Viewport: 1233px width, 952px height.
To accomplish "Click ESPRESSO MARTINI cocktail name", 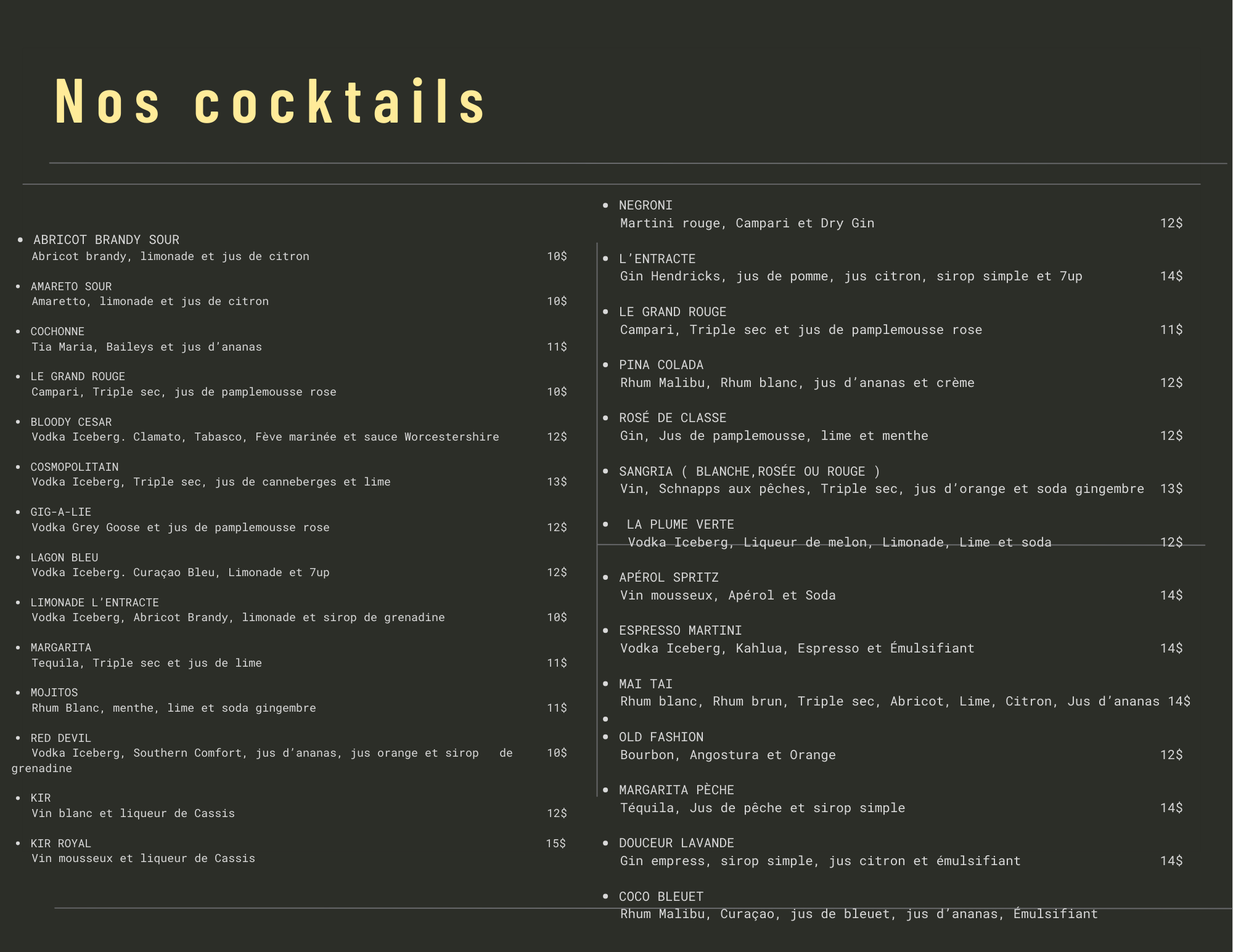I will (x=680, y=630).
